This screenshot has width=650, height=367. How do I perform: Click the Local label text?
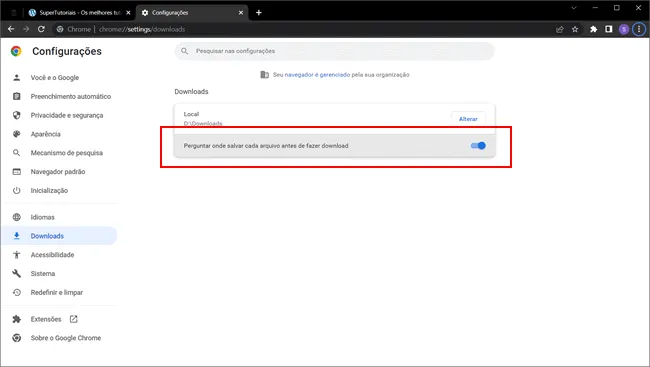(x=191, y=114)
